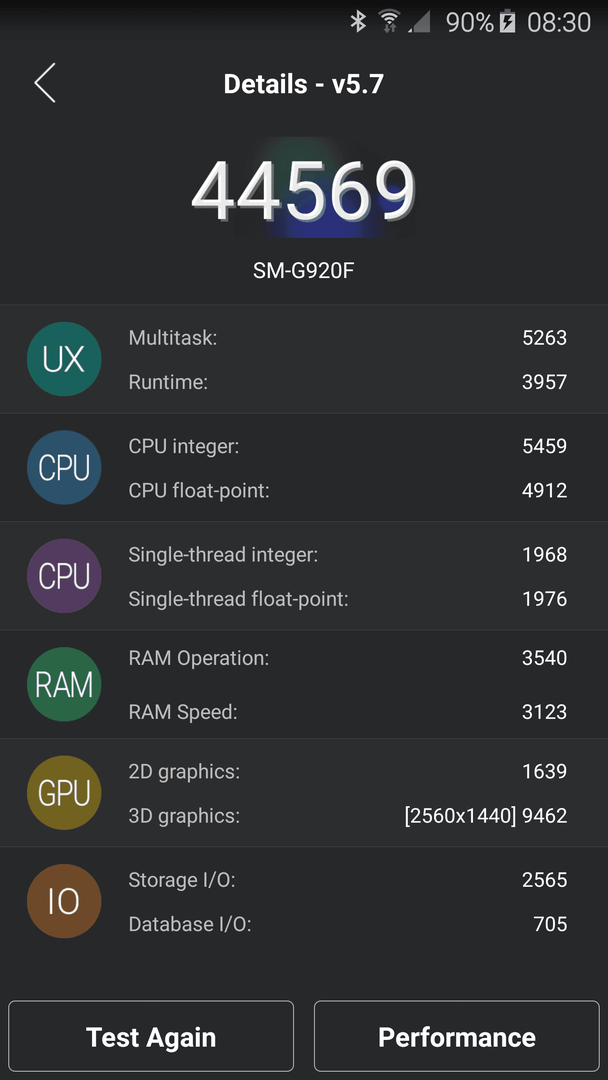Viewport: 608px width, 1080px height.
Task: Tap the Details - v5.7 title
Action: pos(304,84)
